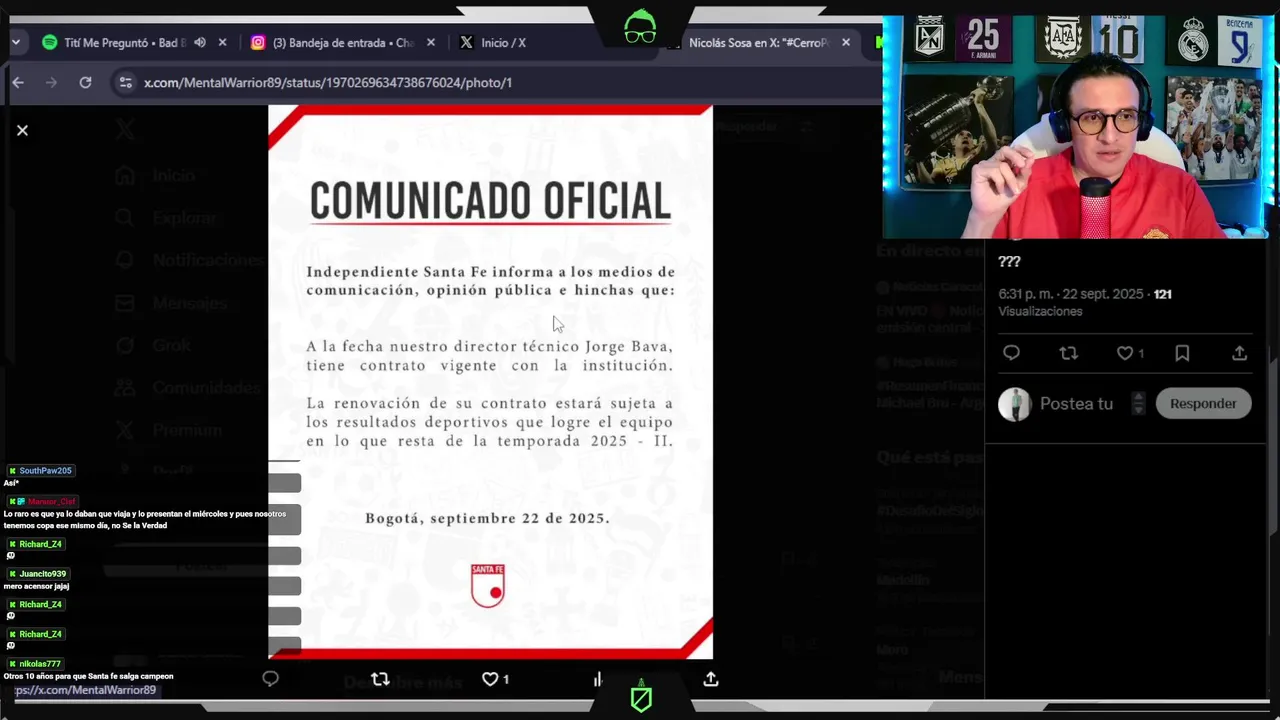Share icon beneath the photo
The width and height of the screenshot is (1280, 720).
[711, 679]
